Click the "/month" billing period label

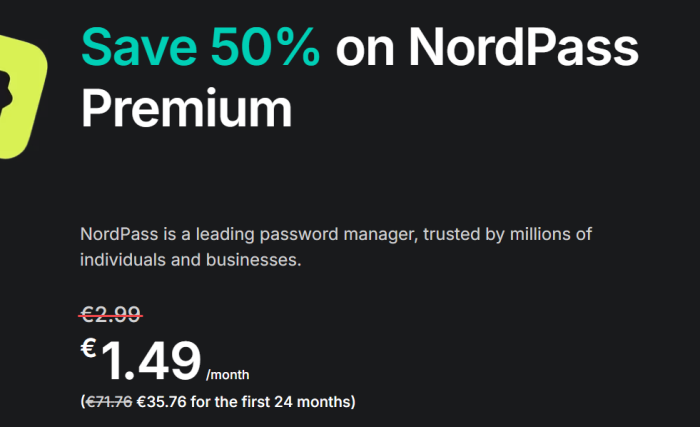tap(227, 375)
